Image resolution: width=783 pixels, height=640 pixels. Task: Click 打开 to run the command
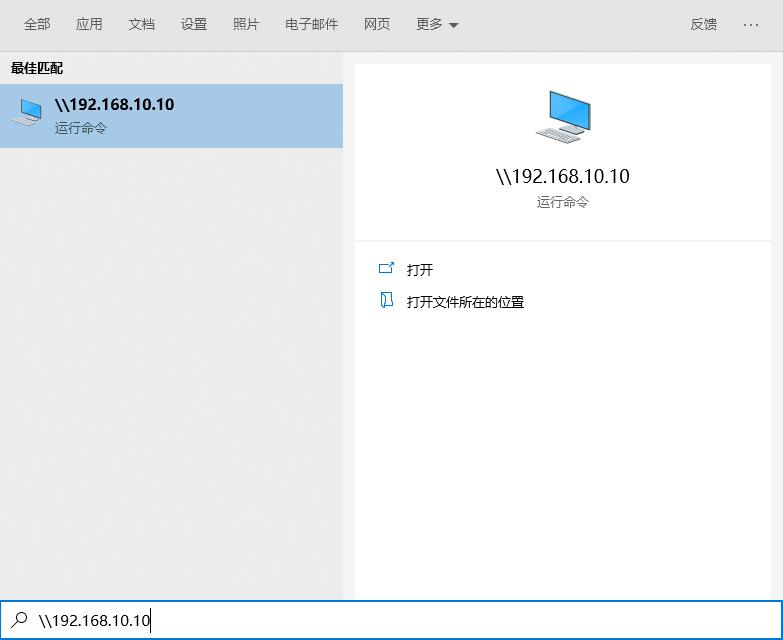point(419,270)
